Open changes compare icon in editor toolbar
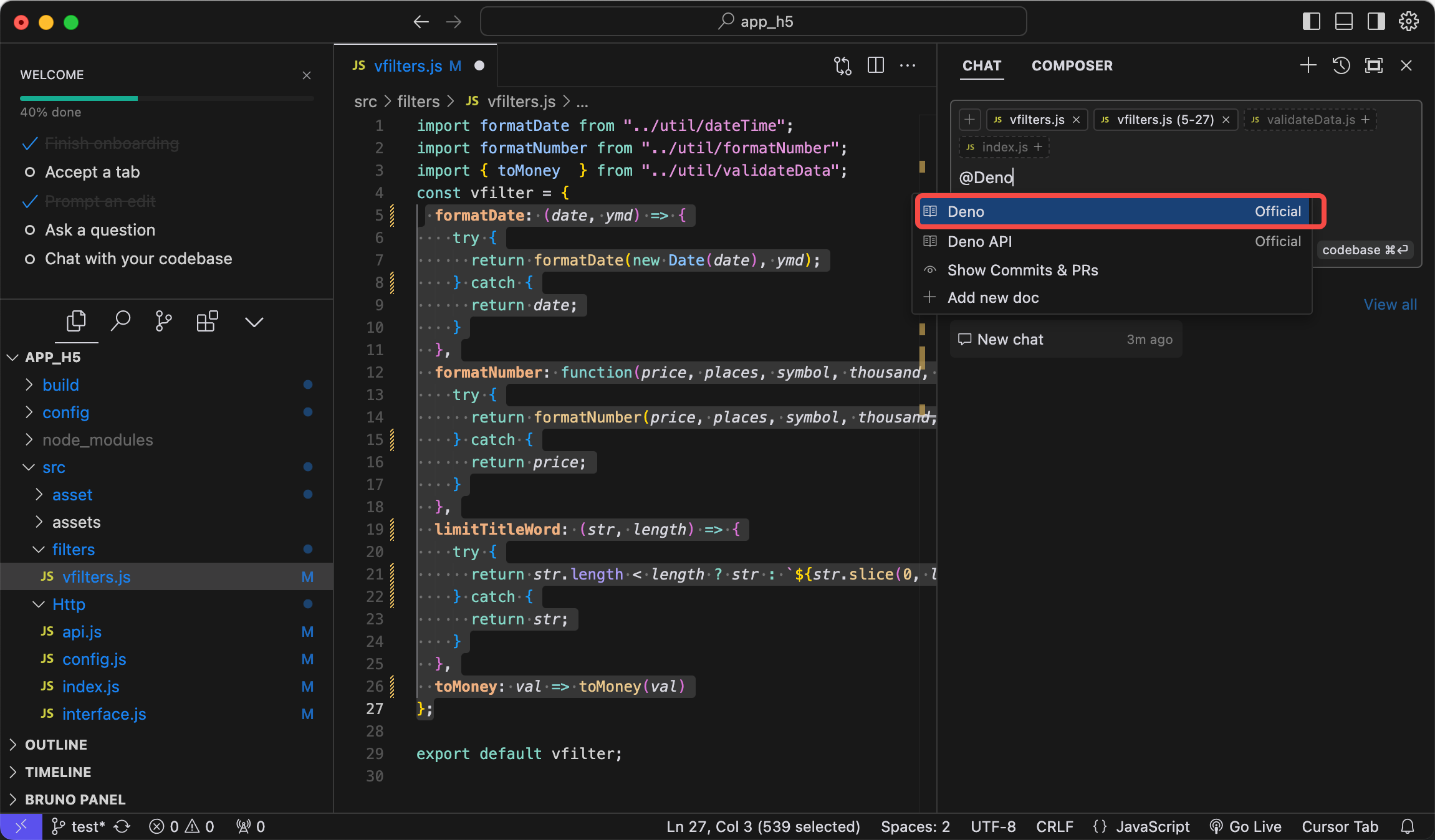The height and width of the screenshot is (840, 1435). point(843,65)
